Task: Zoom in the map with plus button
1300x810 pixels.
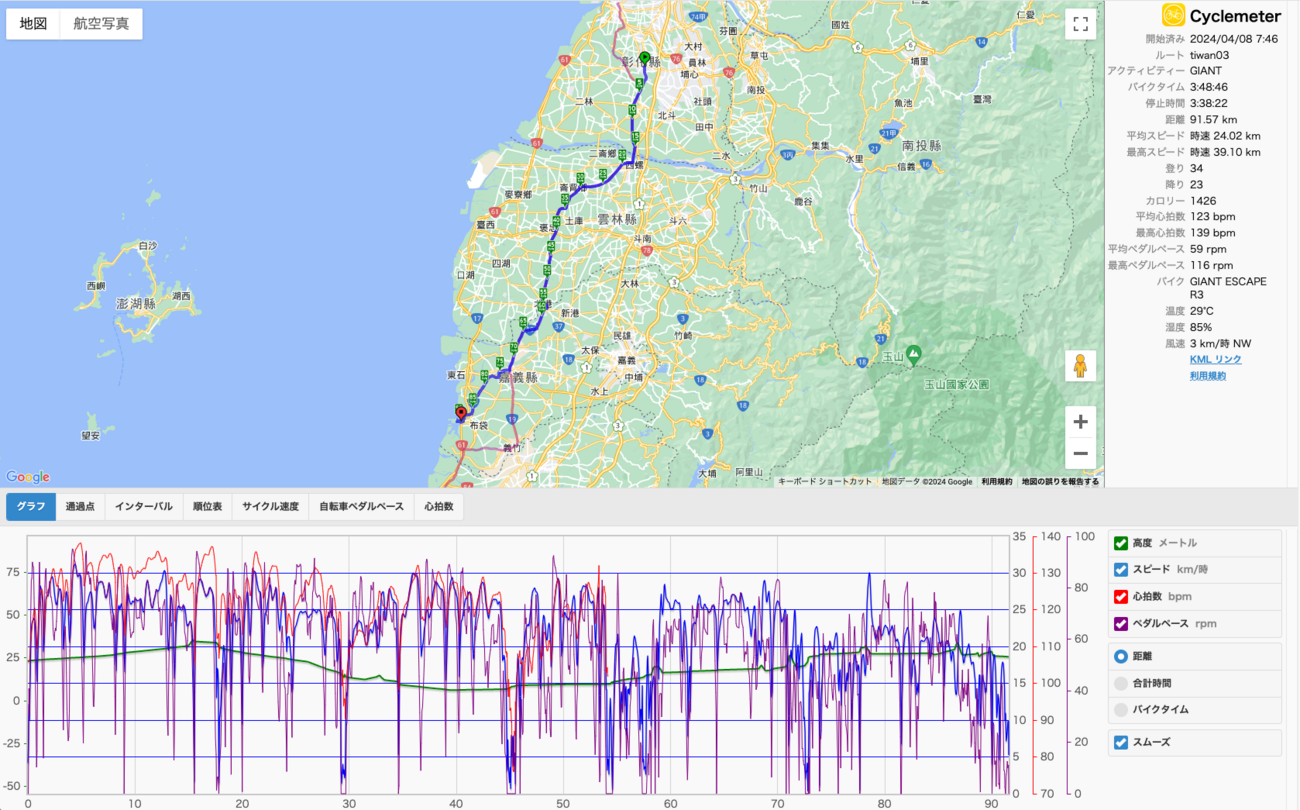Action: pos(1080,422)
